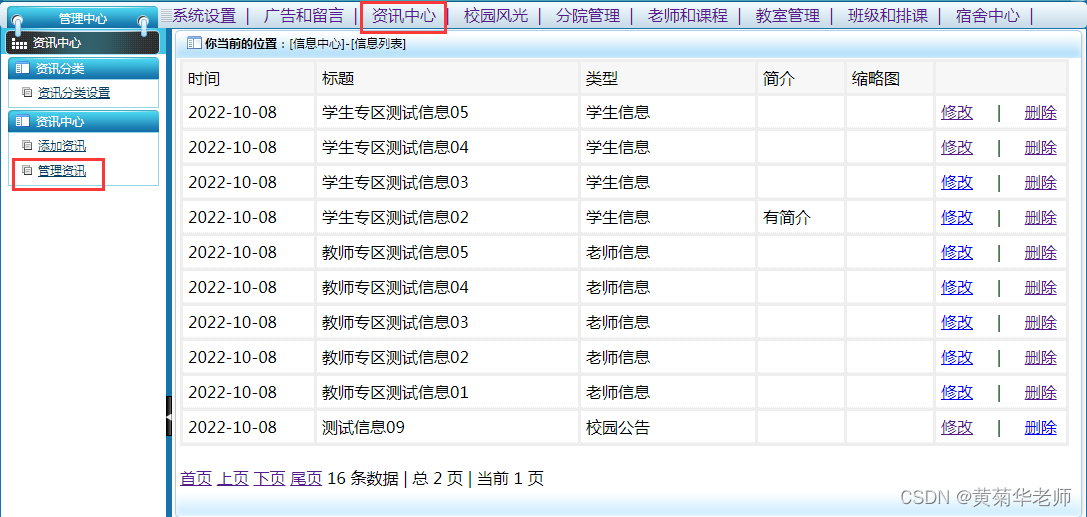1087x517 pixels.
Task: Click the 类型 column header
Action: pyautogui.click(x=668, y=78)
